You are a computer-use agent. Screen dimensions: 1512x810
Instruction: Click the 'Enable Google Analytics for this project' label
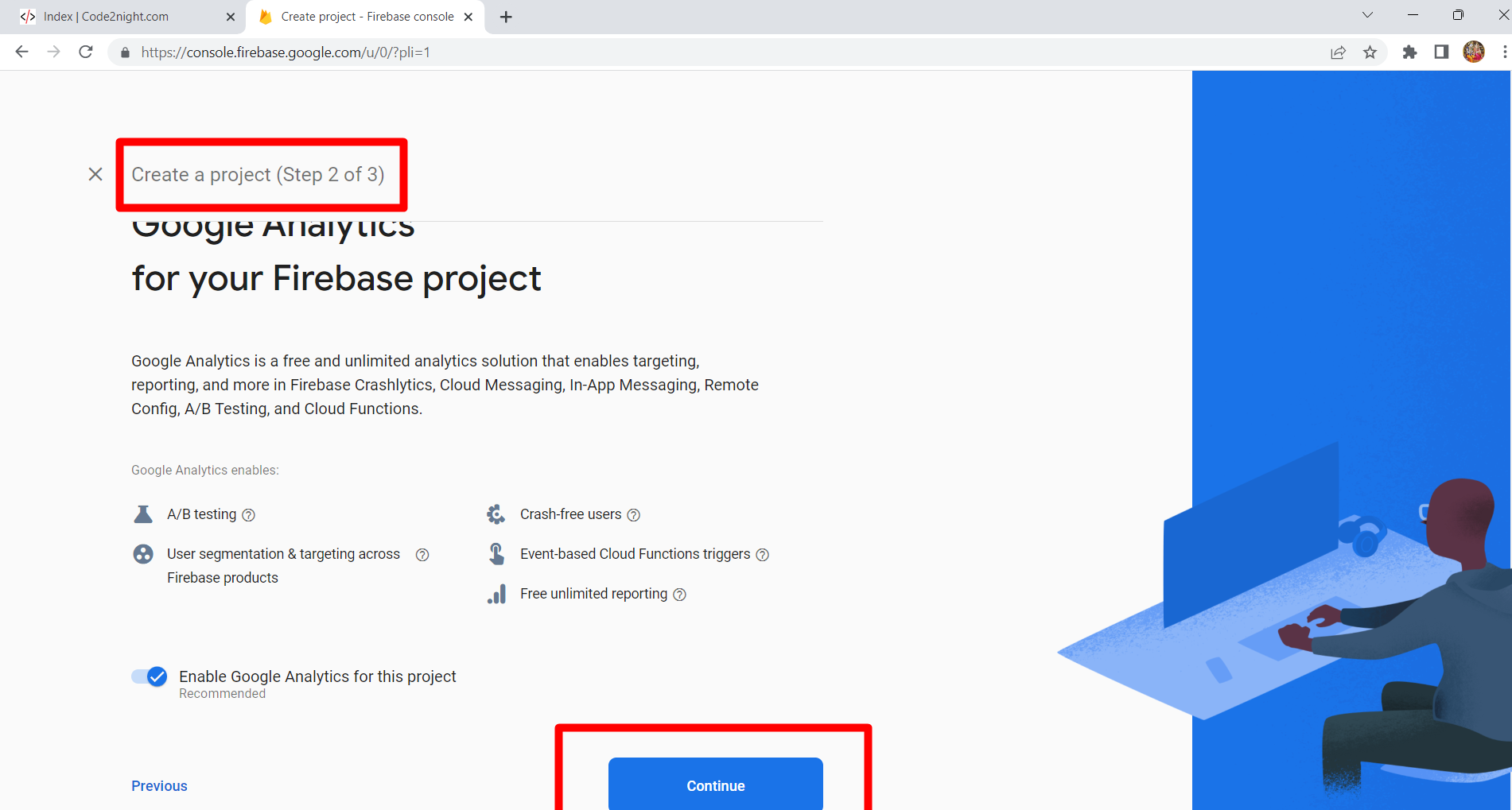tap(317, 676)
